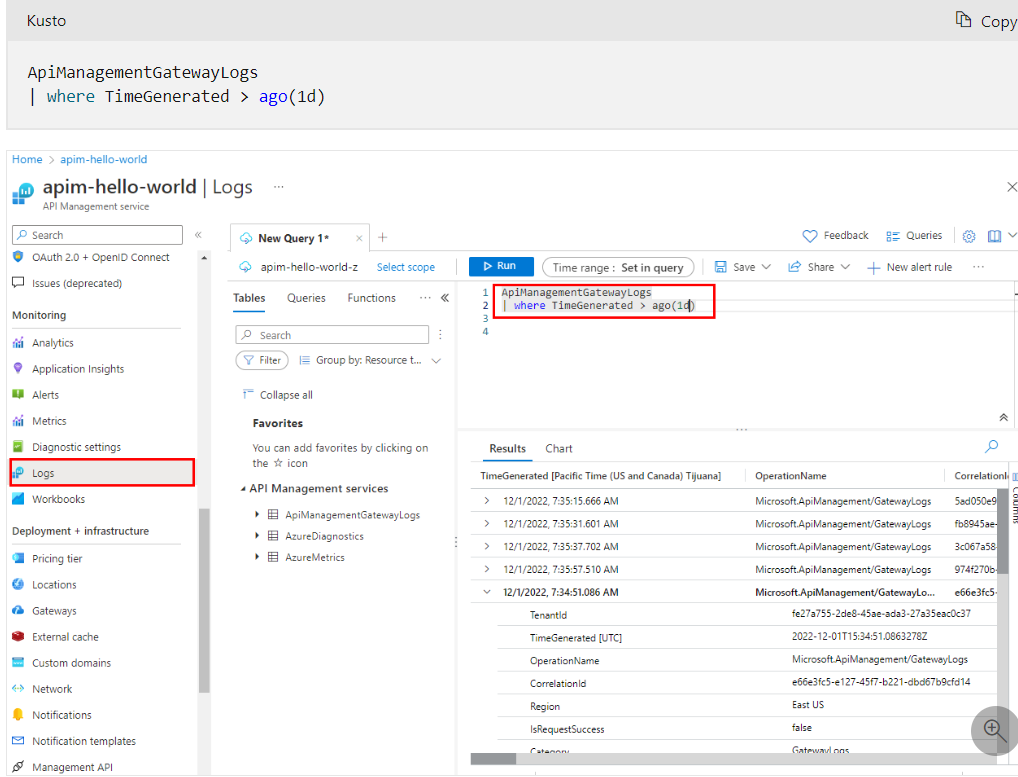Open Time range selector
Viewport: 1018px width, 777px height.
[617, 267]
